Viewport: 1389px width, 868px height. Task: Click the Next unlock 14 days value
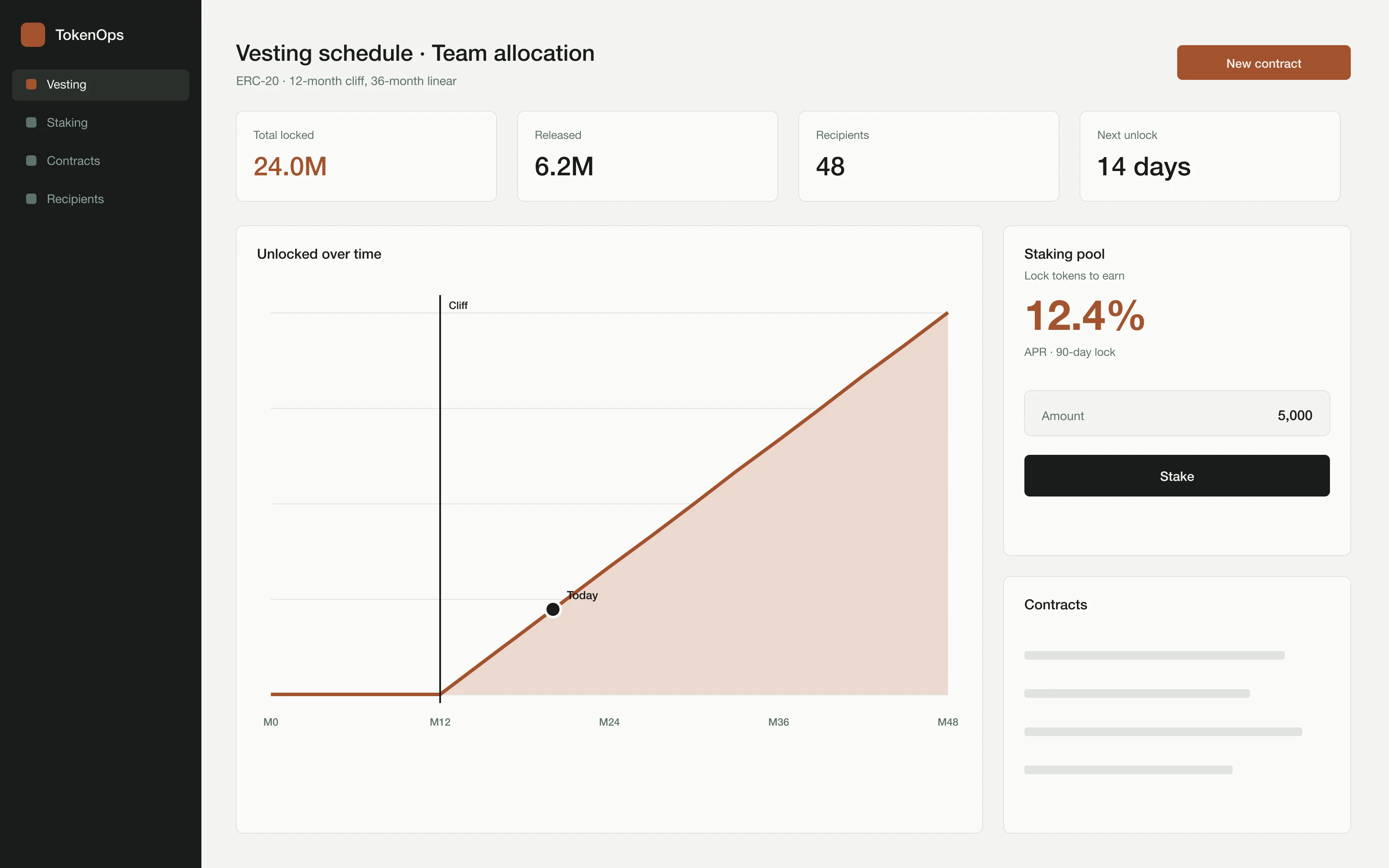point(1143,167)
